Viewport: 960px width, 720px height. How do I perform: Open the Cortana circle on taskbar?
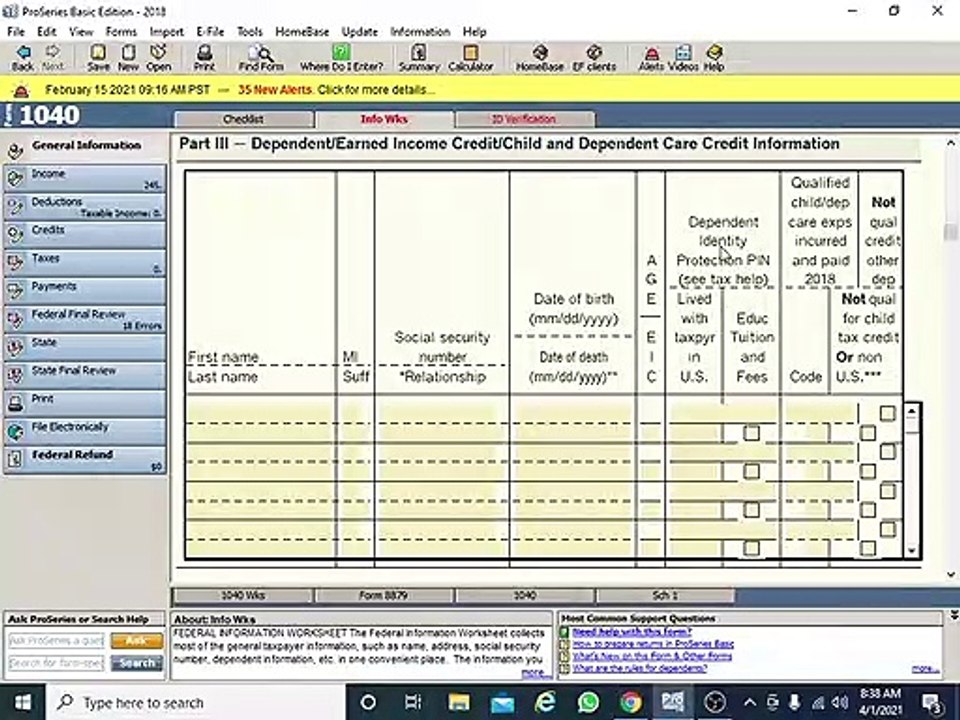coord(368,702)
